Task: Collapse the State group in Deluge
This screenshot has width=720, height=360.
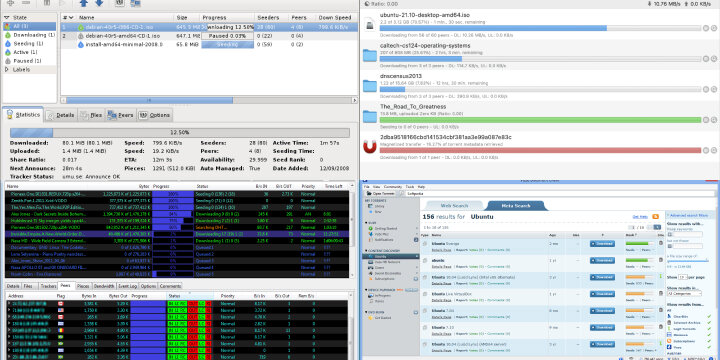Action: point(6,17)
